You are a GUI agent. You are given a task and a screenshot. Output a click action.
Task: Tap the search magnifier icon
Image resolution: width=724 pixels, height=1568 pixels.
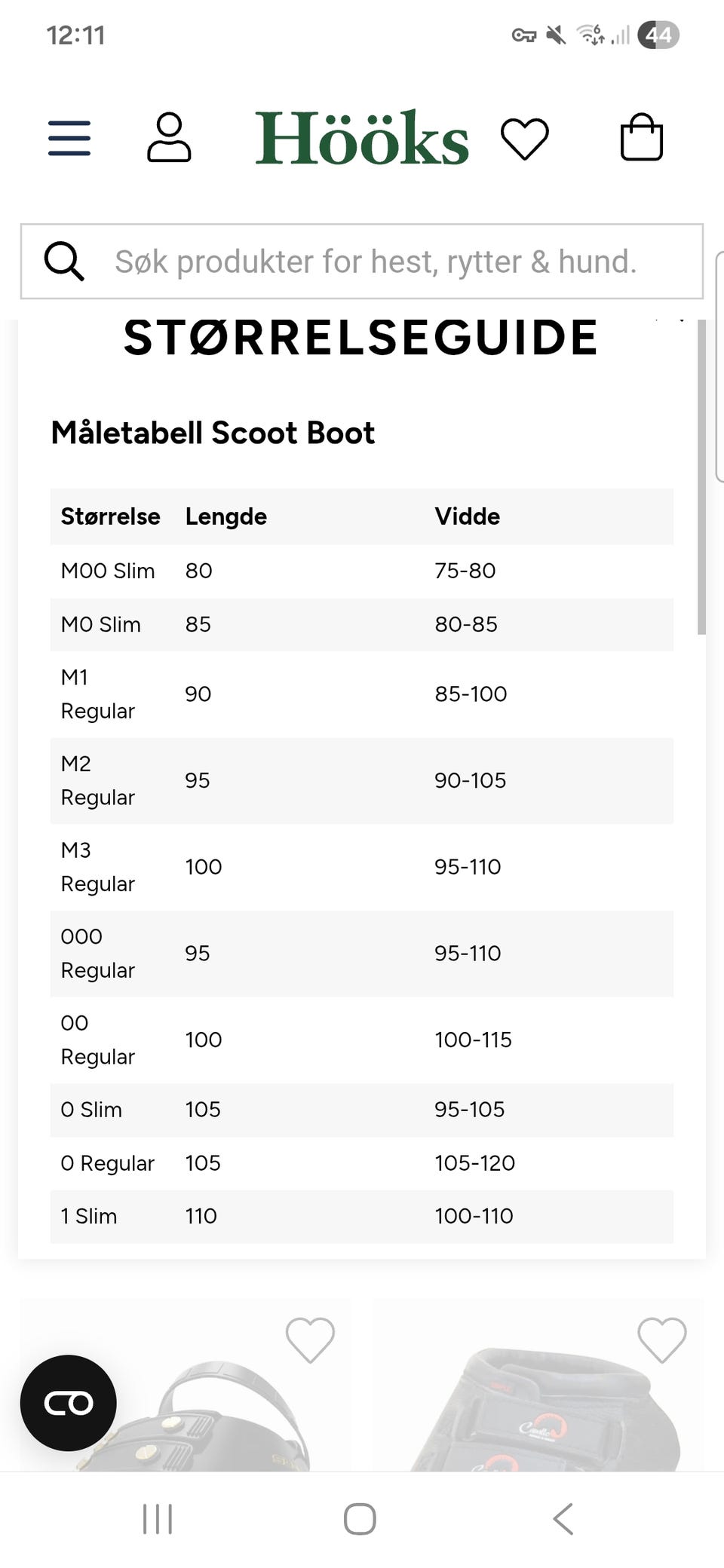coord(64,262)
